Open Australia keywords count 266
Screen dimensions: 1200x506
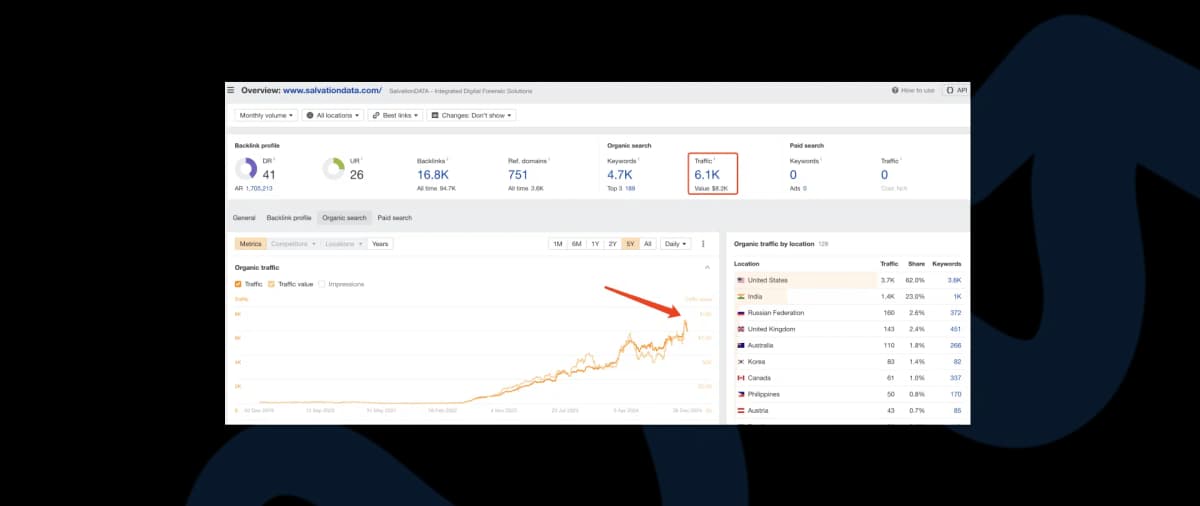click(955, 345)
